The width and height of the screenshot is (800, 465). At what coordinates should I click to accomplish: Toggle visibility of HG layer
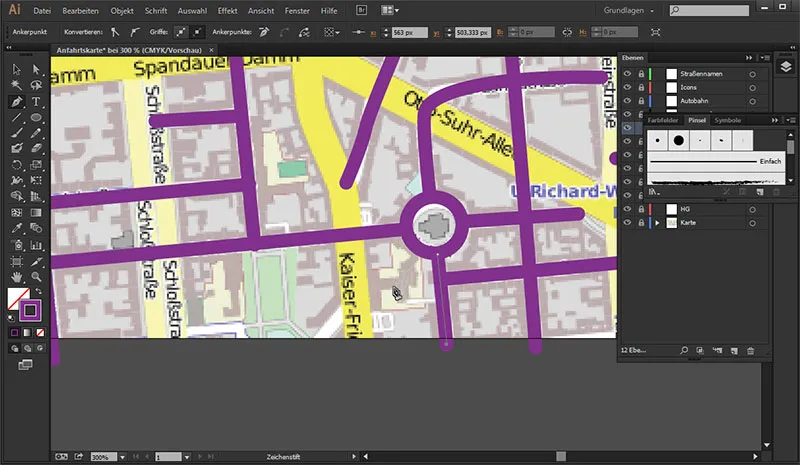(627, 209)
